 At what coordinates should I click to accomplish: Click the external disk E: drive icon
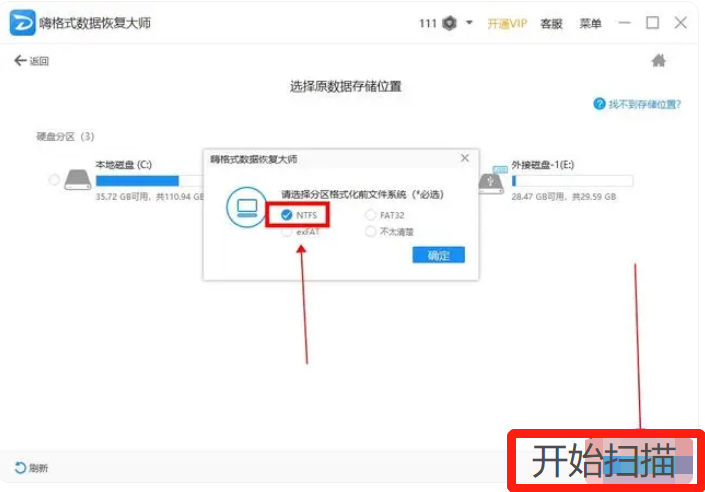[x=490, y=181]
